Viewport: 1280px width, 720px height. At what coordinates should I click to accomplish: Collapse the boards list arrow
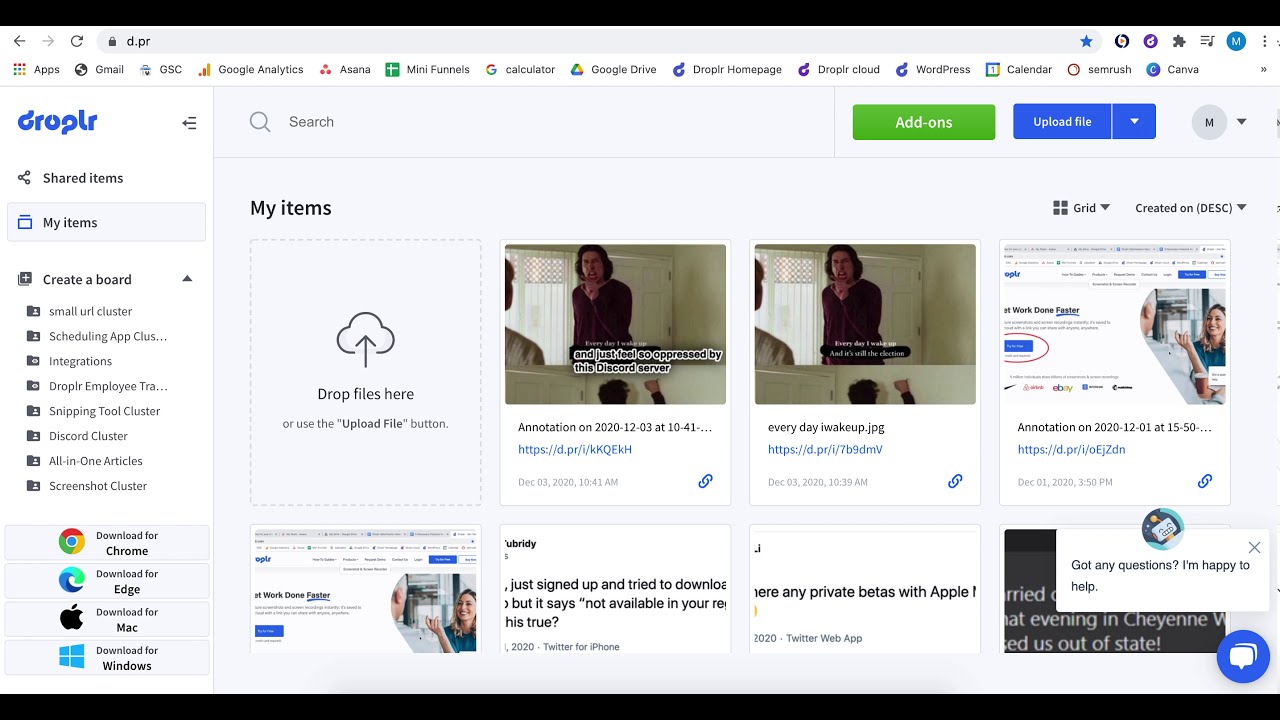point(187,279)
